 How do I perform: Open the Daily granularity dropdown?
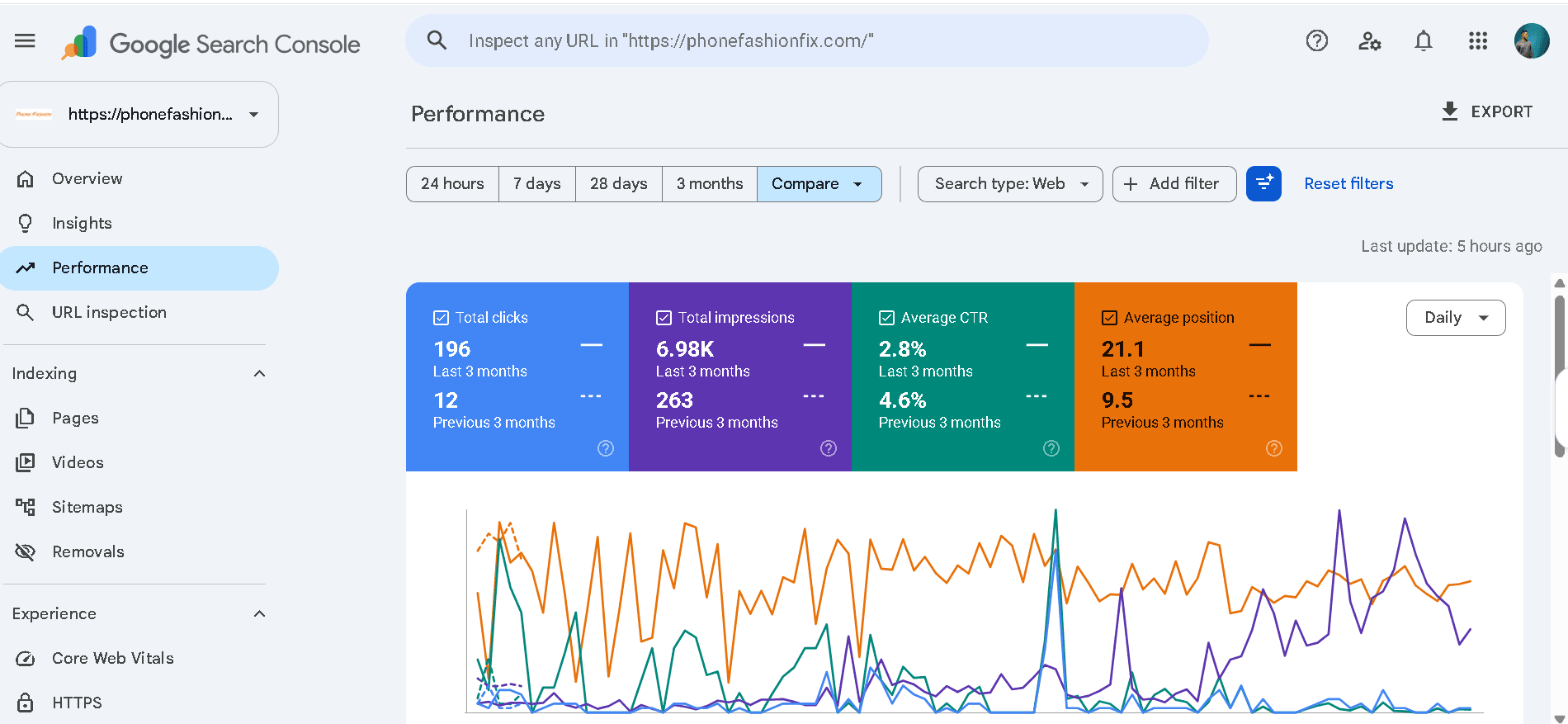[1456, 318]
